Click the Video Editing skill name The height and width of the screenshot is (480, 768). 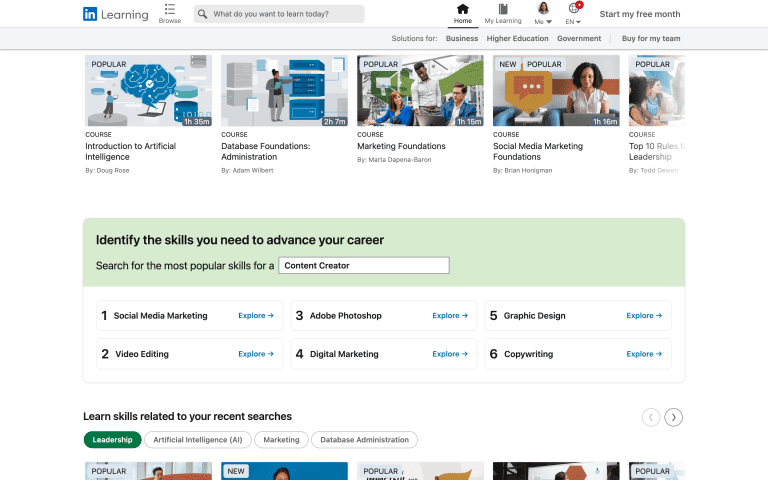pyautogui.click(x=142, y=354)
